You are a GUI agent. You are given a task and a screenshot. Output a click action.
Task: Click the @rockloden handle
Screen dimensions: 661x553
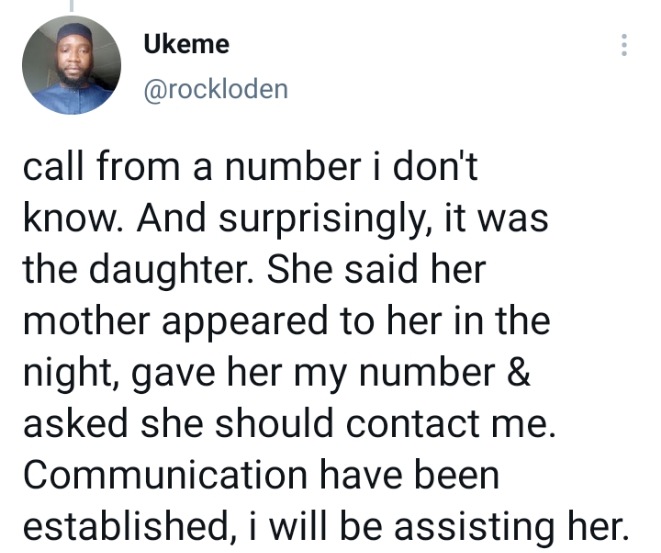tap(215, 89)
